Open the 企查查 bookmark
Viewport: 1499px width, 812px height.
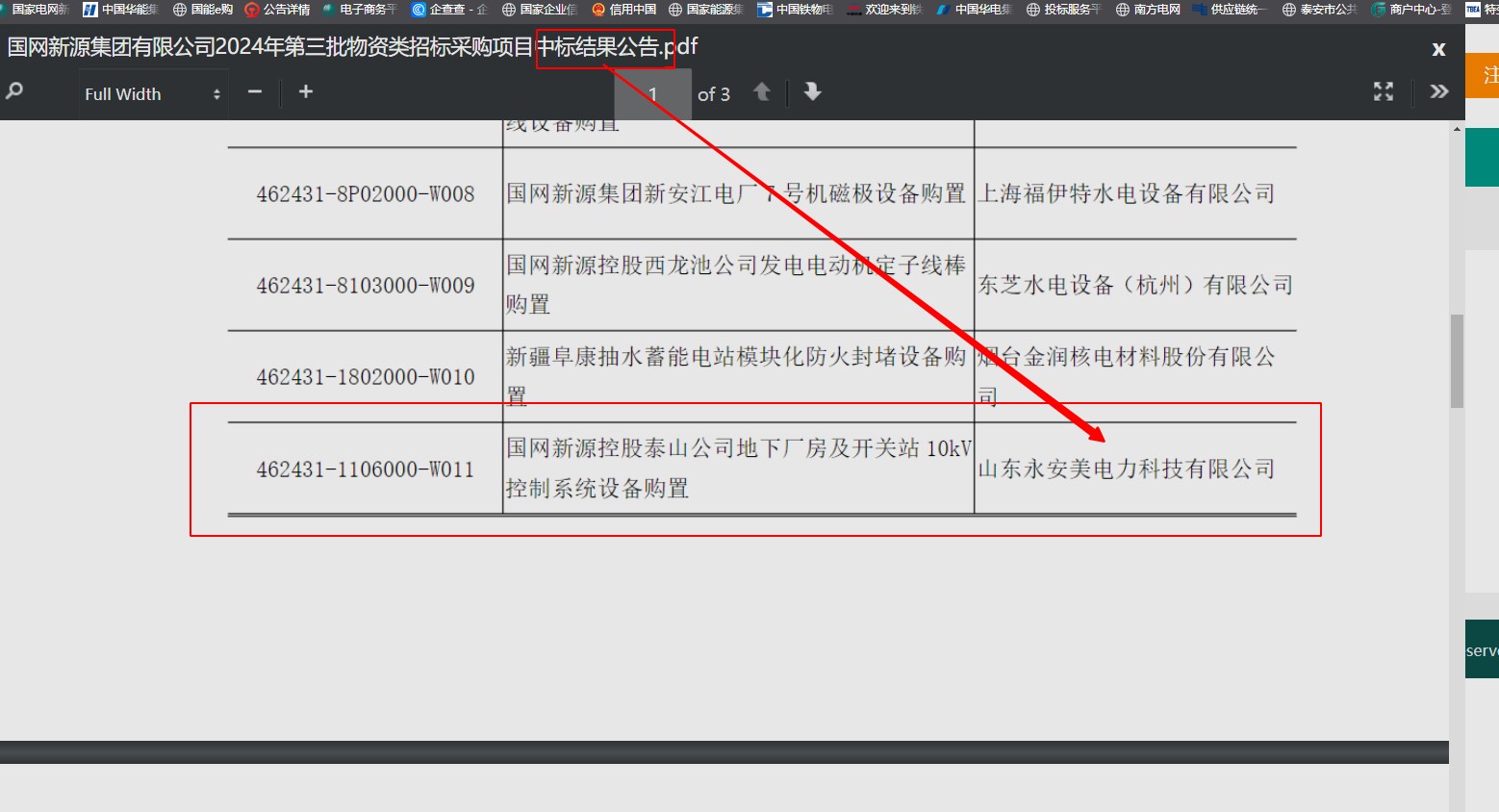pyautogui.click(x=449, y=10)
